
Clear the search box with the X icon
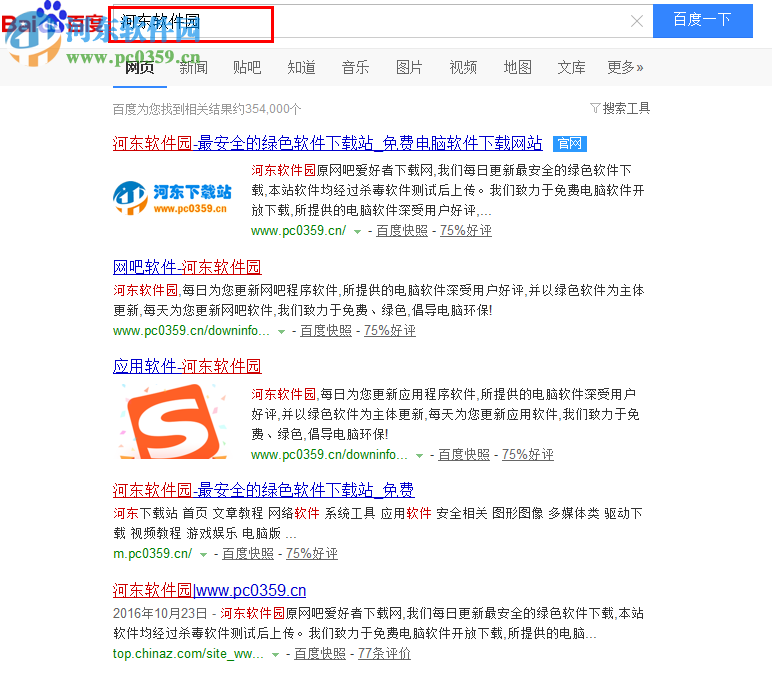[637, 21]
